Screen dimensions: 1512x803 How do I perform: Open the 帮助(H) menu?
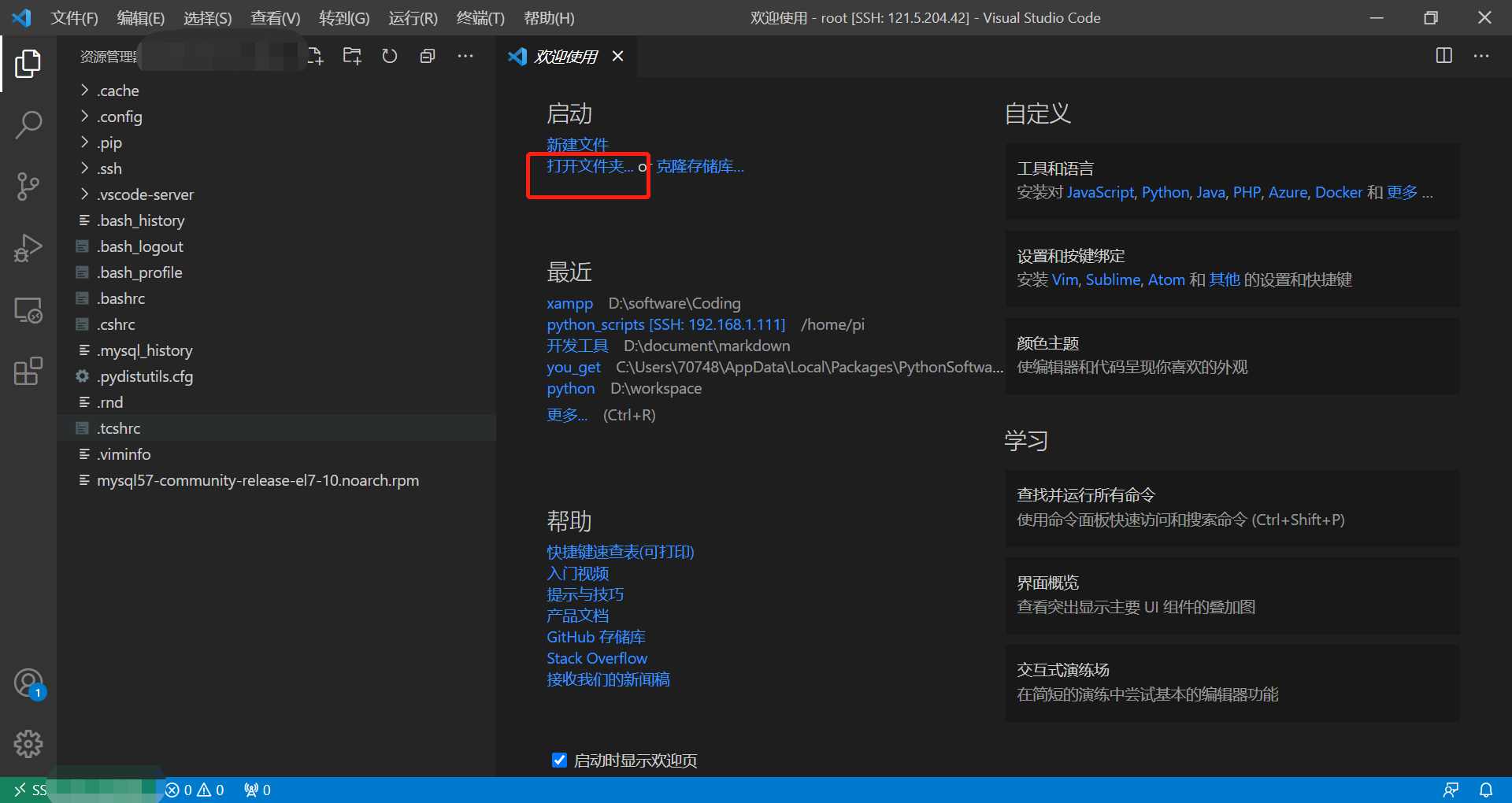(549, 17)
